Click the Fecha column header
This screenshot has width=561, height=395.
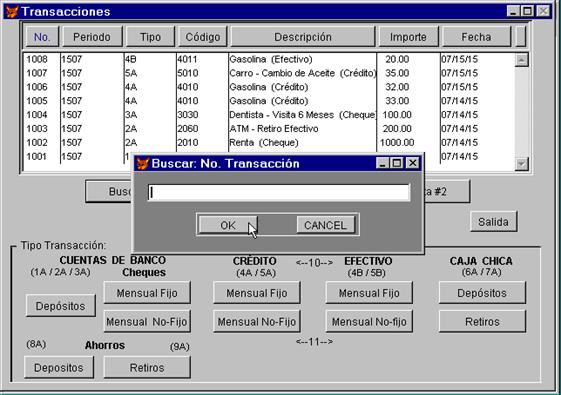coord(476,37)
